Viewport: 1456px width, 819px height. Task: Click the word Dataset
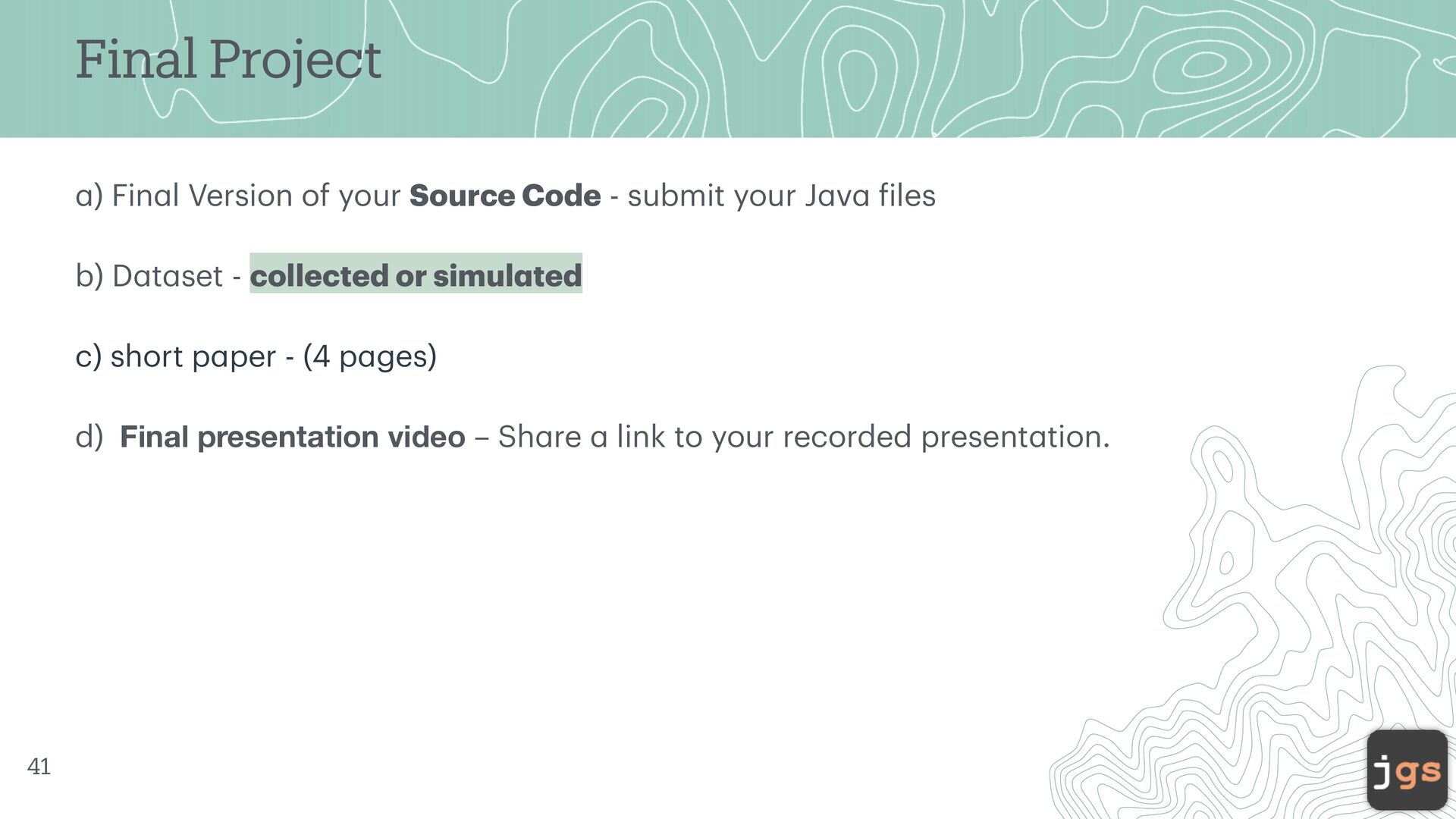point(167,276)
